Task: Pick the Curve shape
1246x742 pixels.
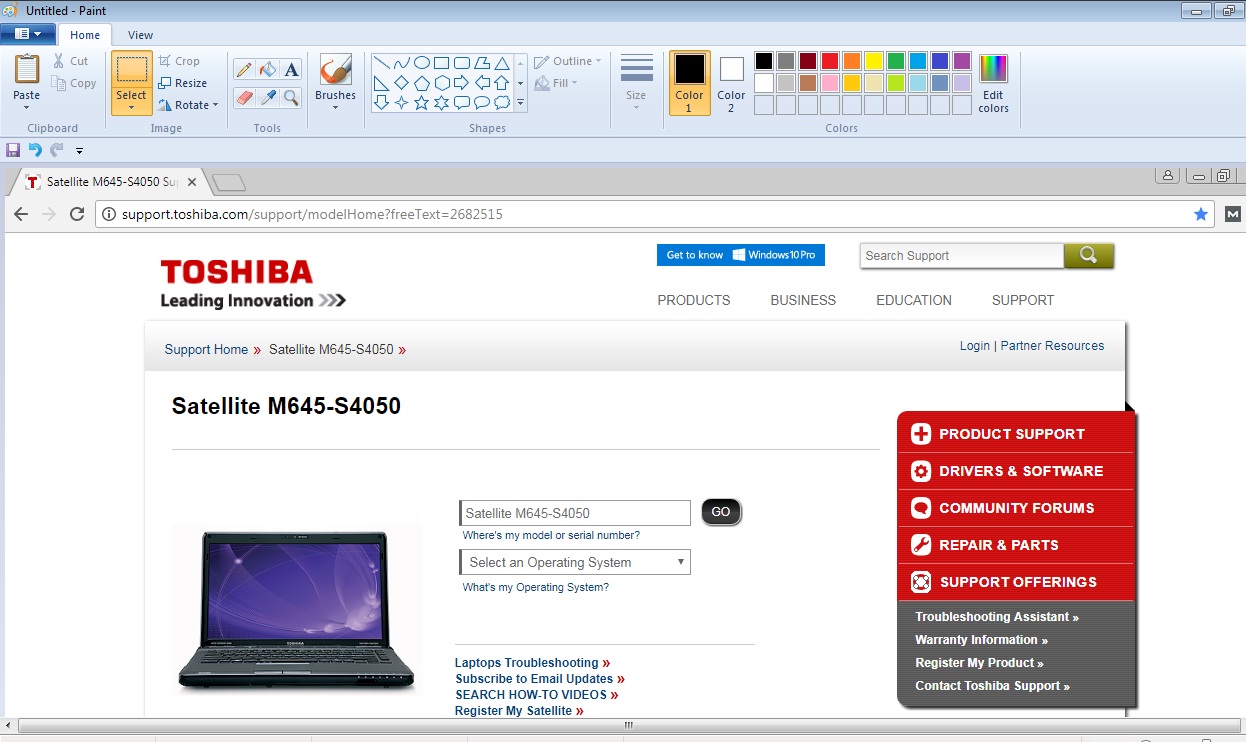Action: [x=402, y=63]
